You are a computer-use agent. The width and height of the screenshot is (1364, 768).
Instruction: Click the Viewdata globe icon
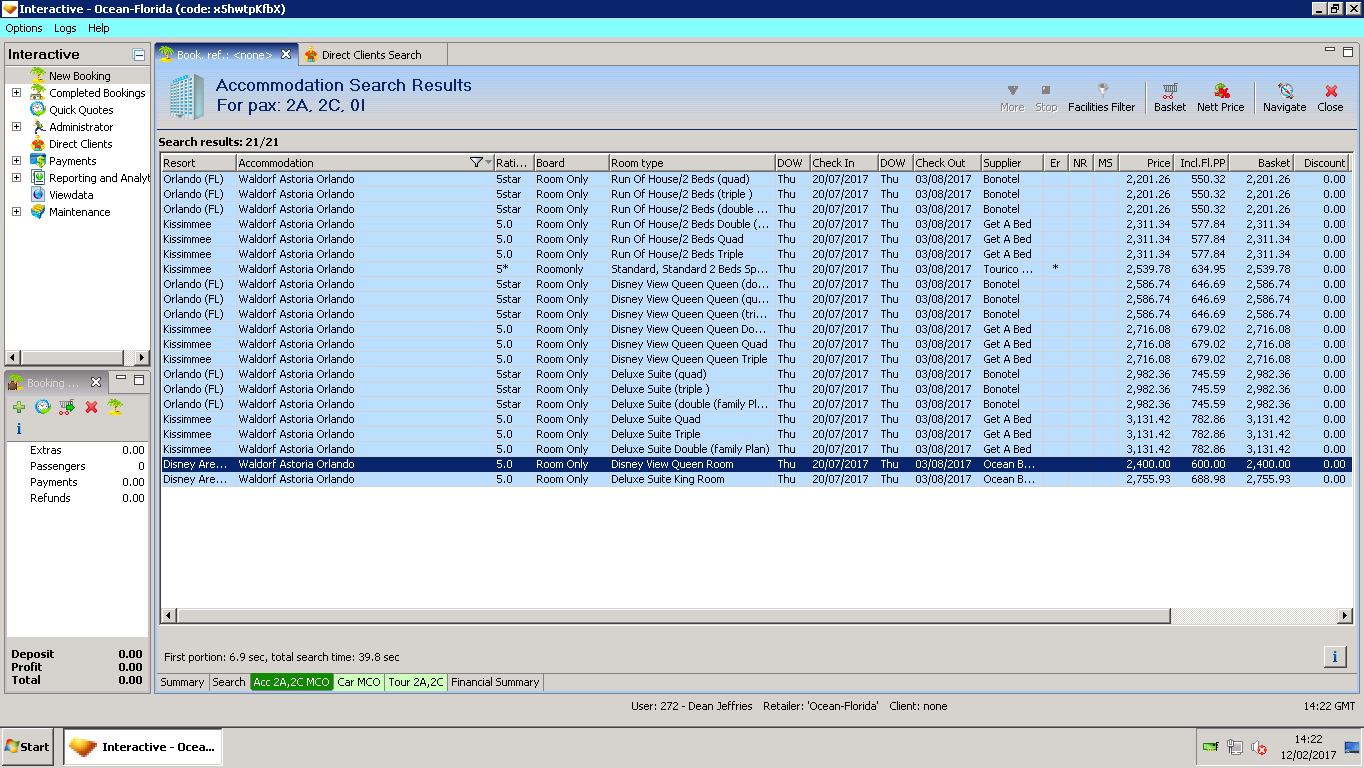point(38,195)
